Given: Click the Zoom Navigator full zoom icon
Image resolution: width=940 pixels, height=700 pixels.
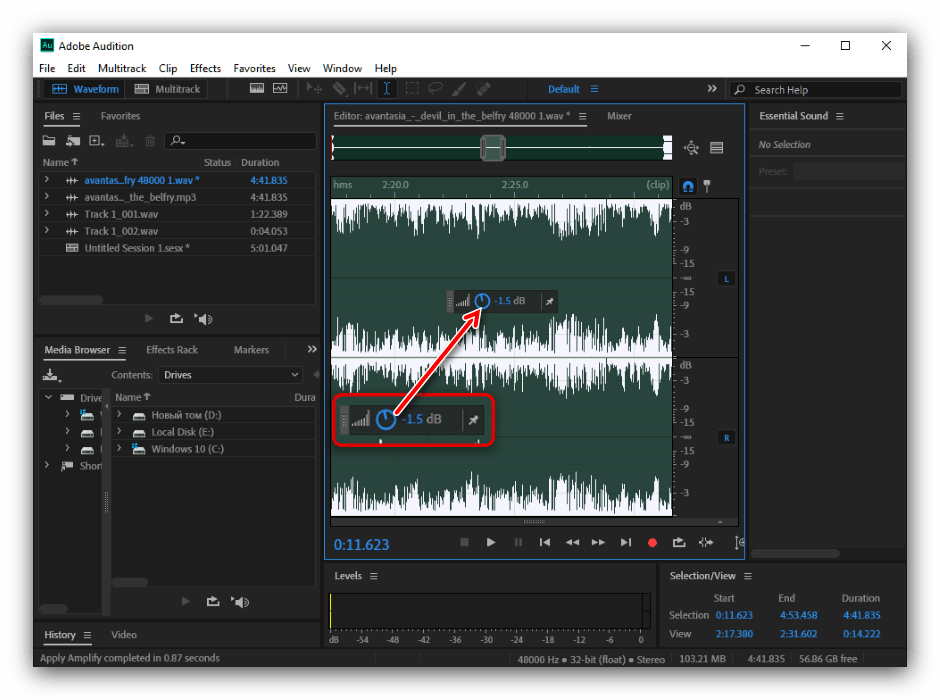Looking at the screenshot, I should point(691,148).
